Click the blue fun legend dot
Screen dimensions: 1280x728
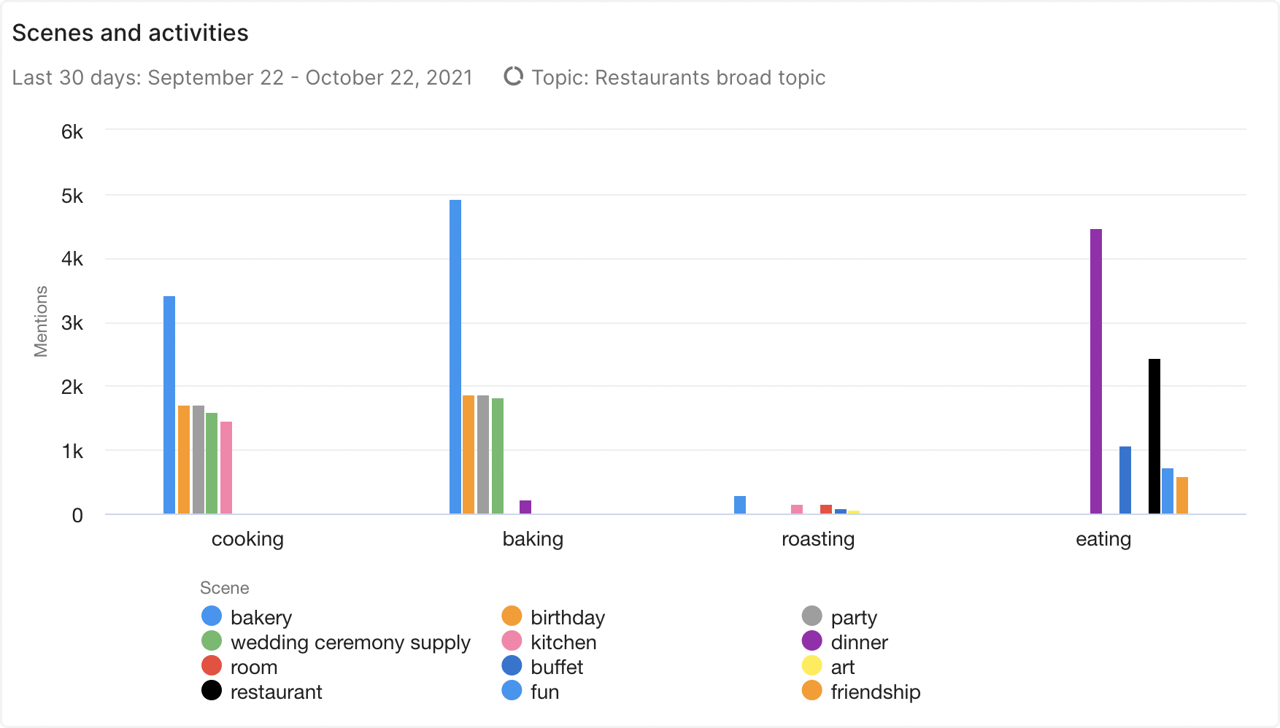pyautogui.click(x=512, y=691)
